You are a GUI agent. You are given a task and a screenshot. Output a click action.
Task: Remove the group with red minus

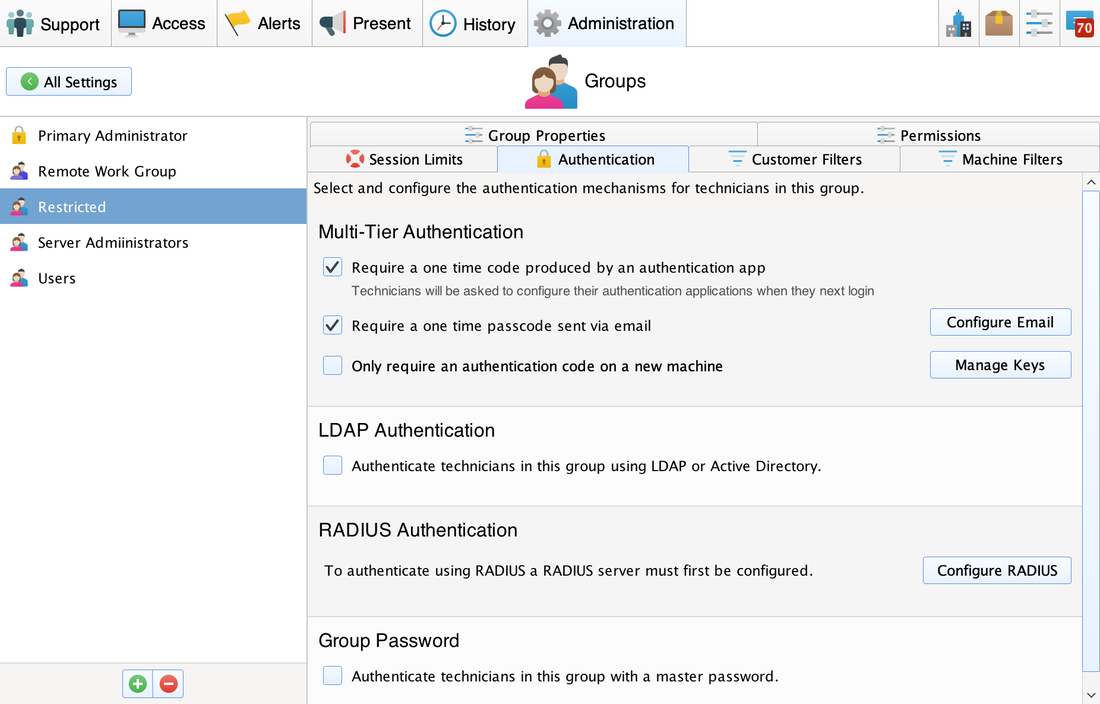[168, 684]
